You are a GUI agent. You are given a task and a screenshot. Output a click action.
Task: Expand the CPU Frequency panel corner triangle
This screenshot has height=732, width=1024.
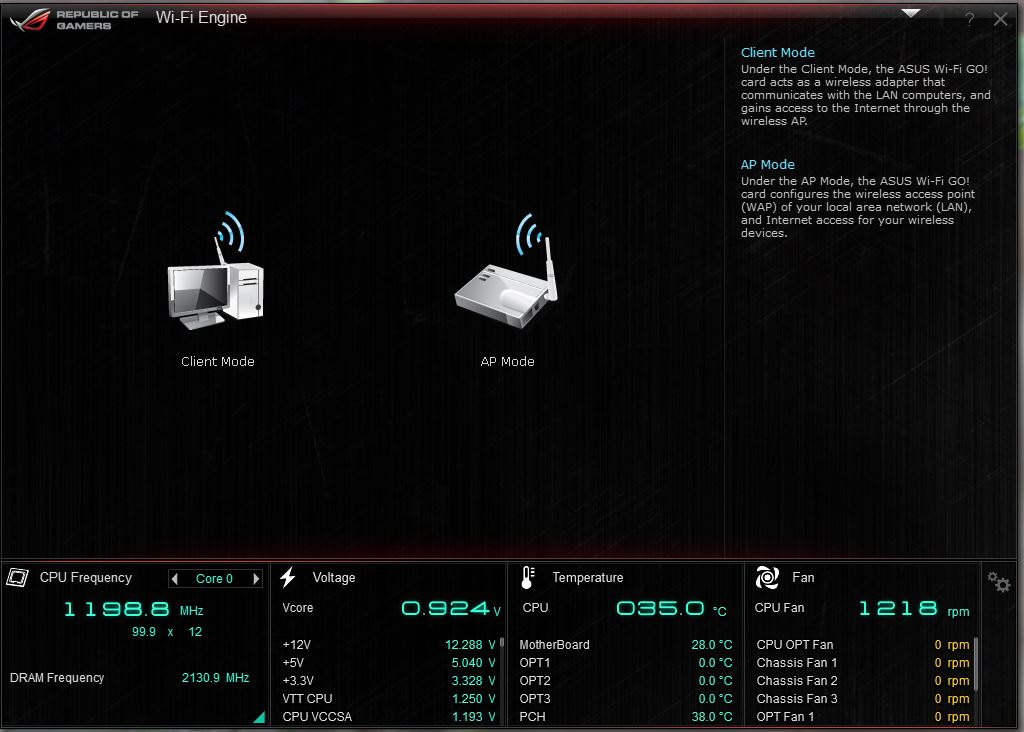coord(259,717)
